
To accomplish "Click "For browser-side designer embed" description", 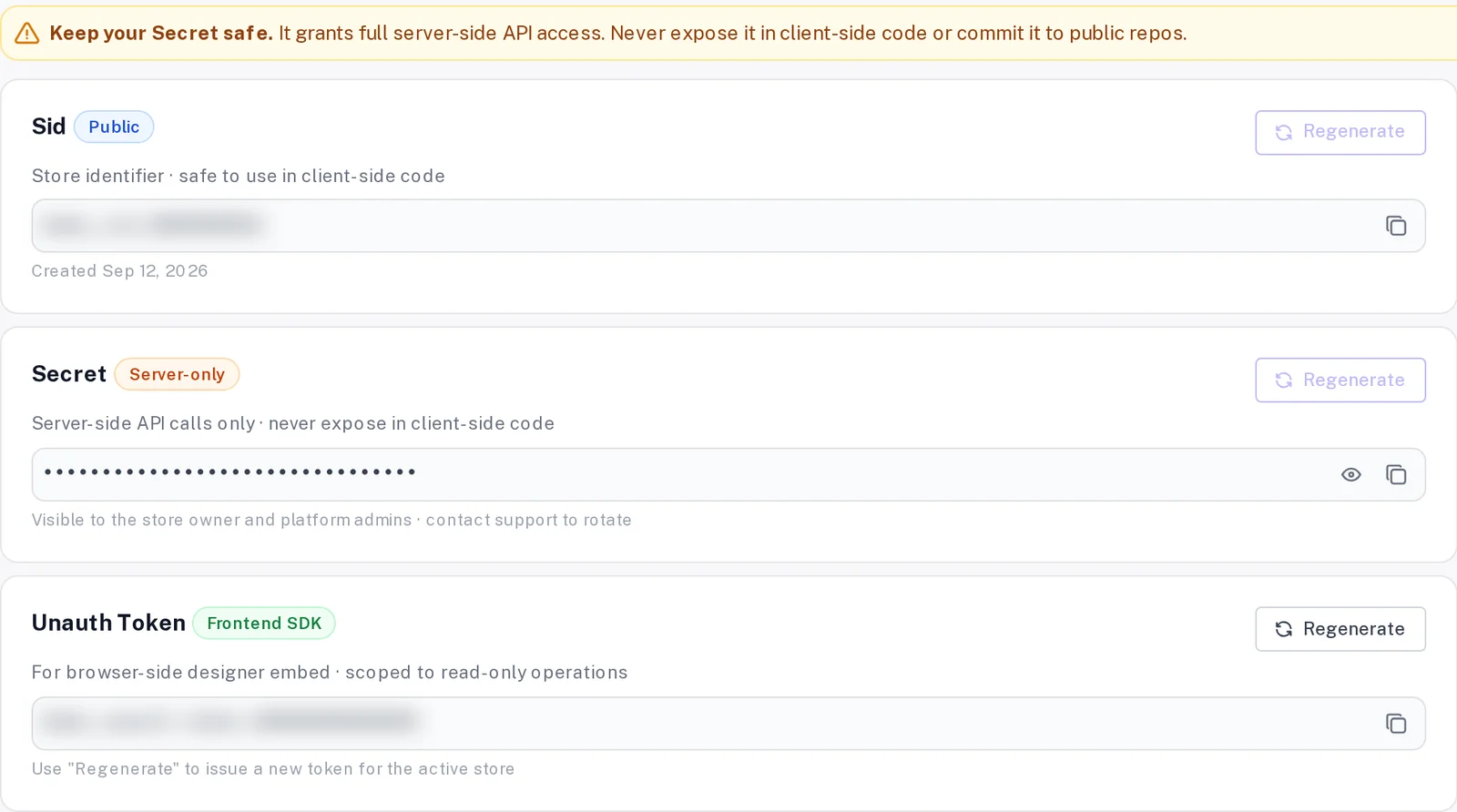I will tap(330, 673).
